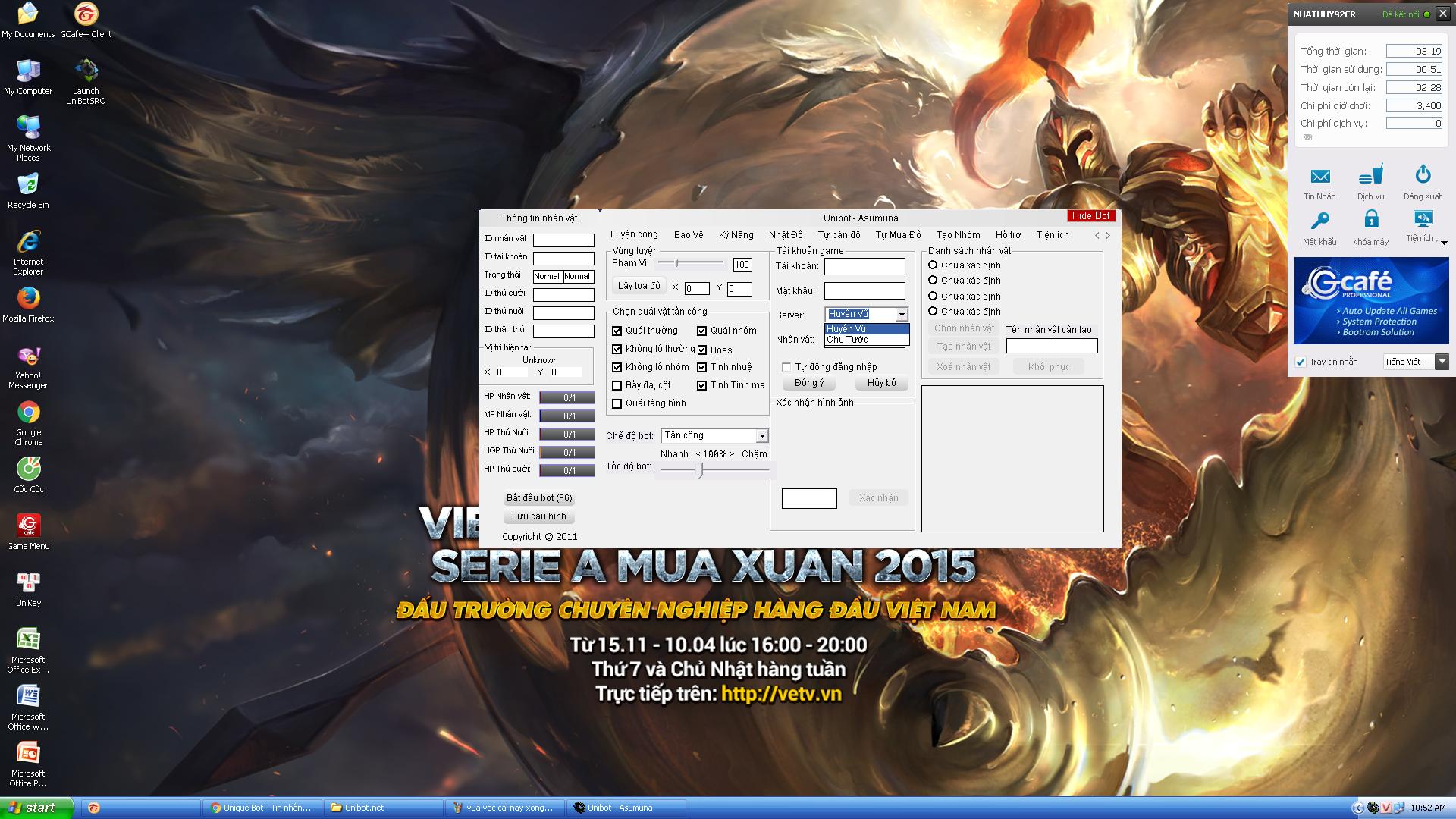Click the Đồng ý button
This screenshot has height=819, width=1456.
(808, 383)
